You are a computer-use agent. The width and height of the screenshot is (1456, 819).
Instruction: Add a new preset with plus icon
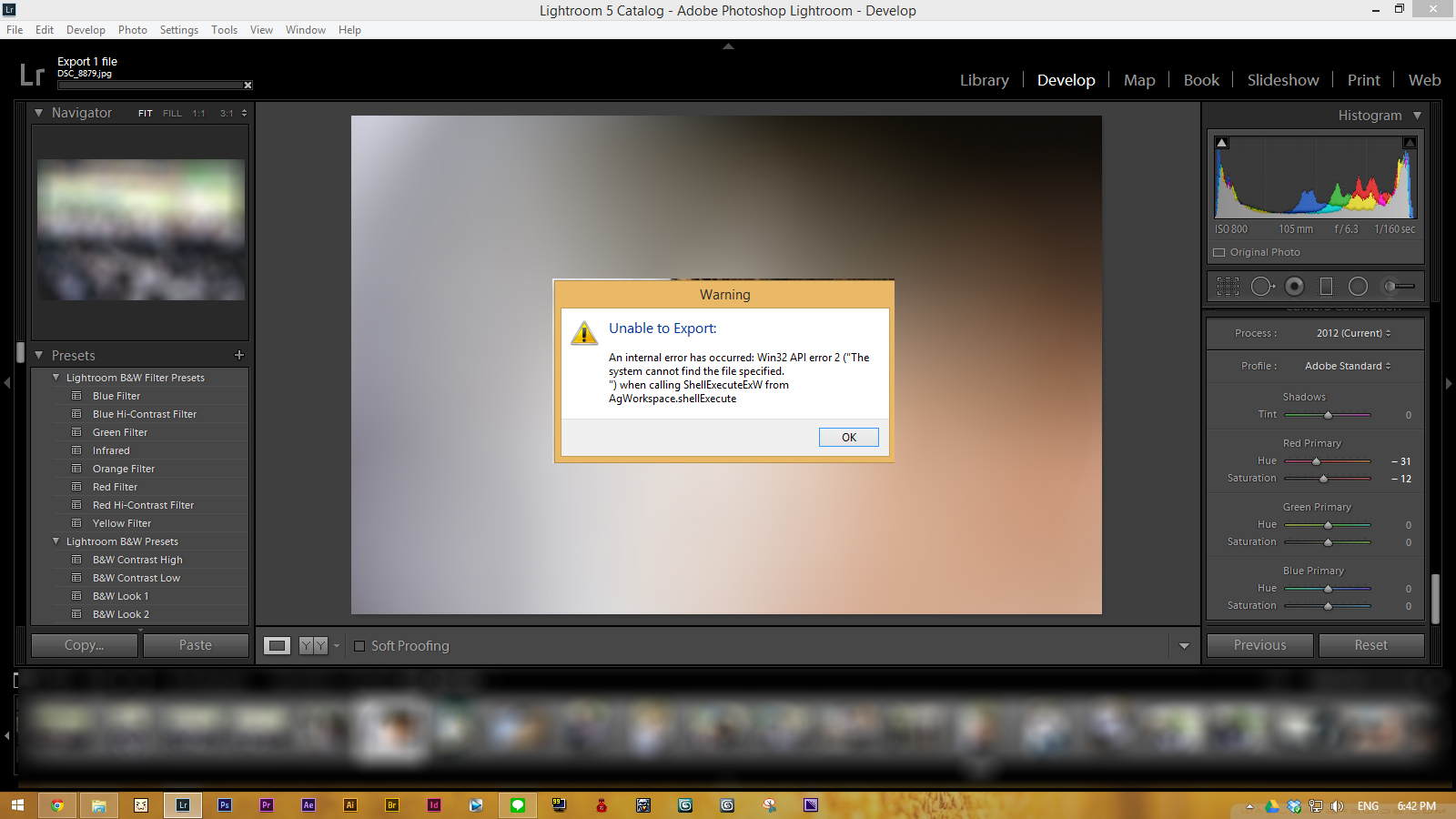click(239, 355)
